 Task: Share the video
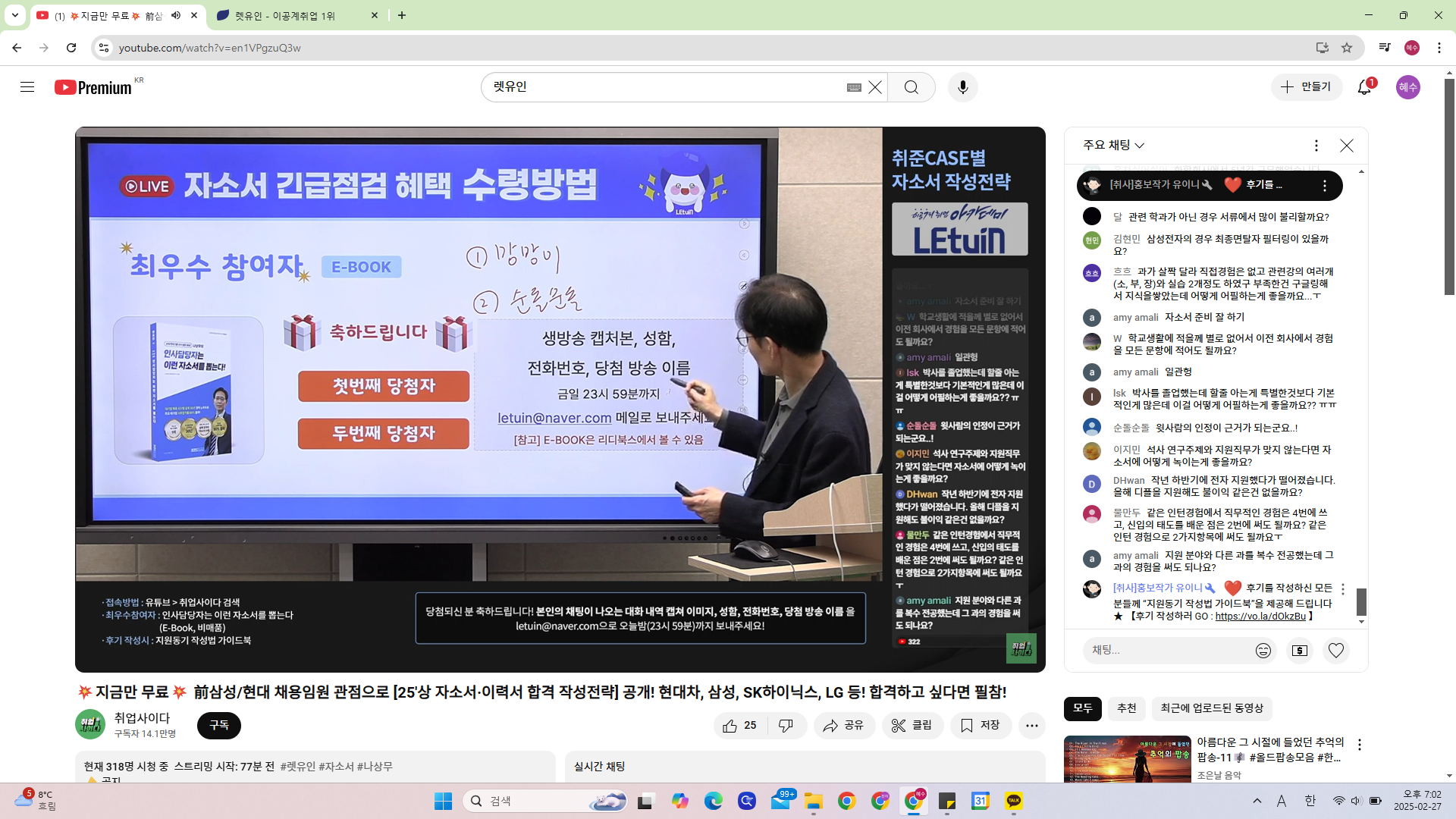pyautogui.click(x=844, y=726)
